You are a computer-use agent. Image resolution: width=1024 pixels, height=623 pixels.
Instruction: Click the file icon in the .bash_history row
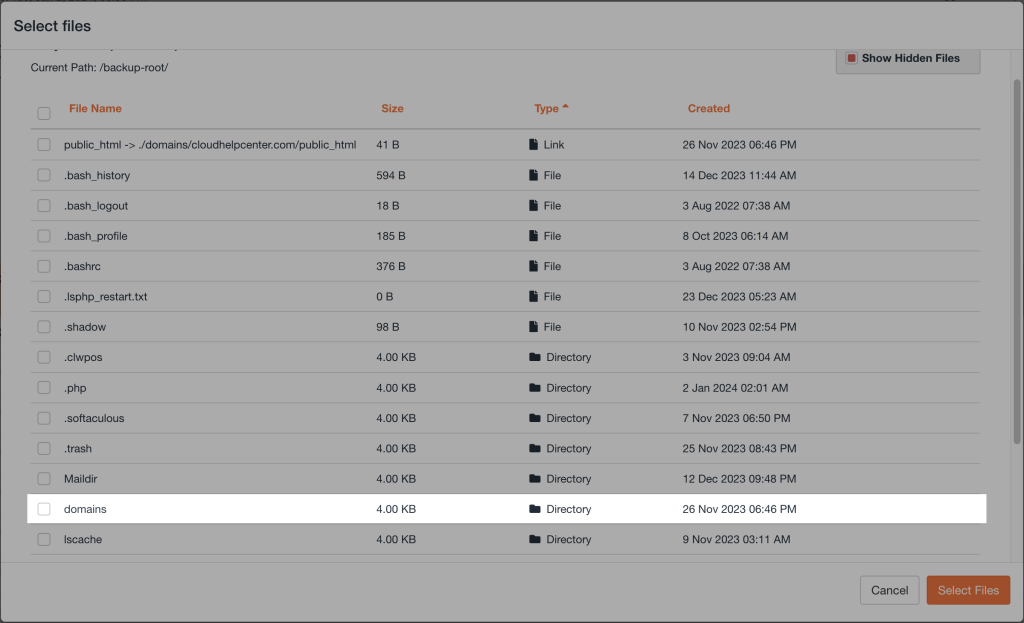pyautogui.click(x=534, y=176)
